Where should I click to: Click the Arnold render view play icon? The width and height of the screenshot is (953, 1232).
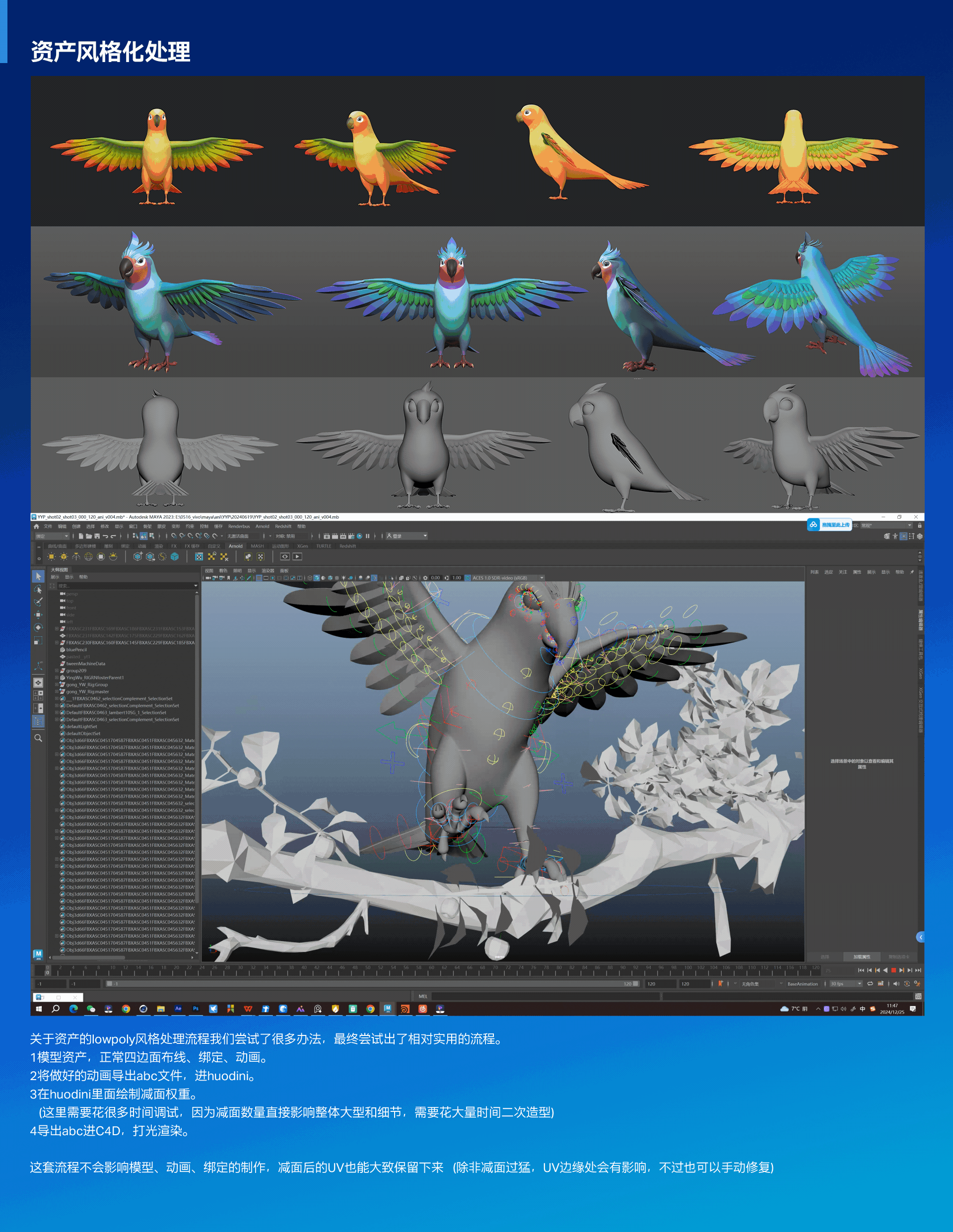297,557
